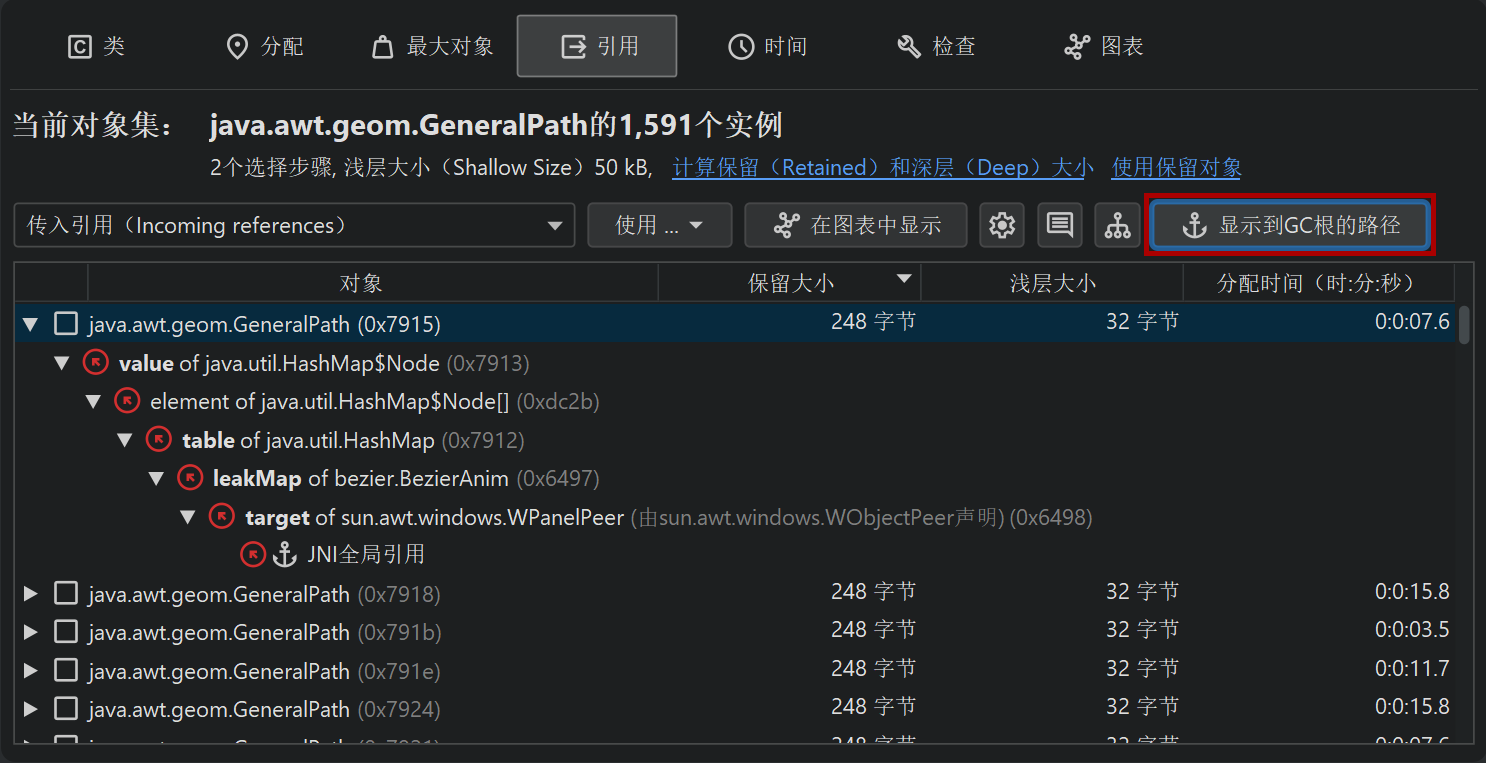The height and width of the screenshot is (763, 1486).
Task: Click 显示到GC根的路径 button
Action: (x=1290, y=225)
